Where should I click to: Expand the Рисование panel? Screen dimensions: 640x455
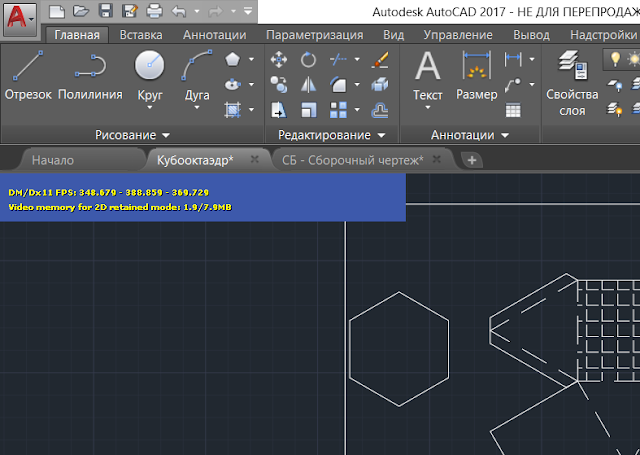pyautogui.click(x=132, y=135)
